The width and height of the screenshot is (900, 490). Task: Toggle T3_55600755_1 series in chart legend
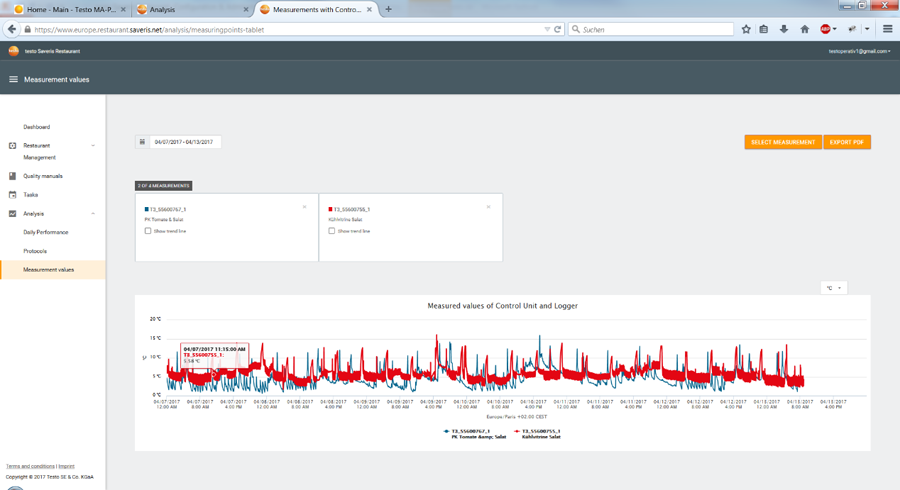pos(538,432)
